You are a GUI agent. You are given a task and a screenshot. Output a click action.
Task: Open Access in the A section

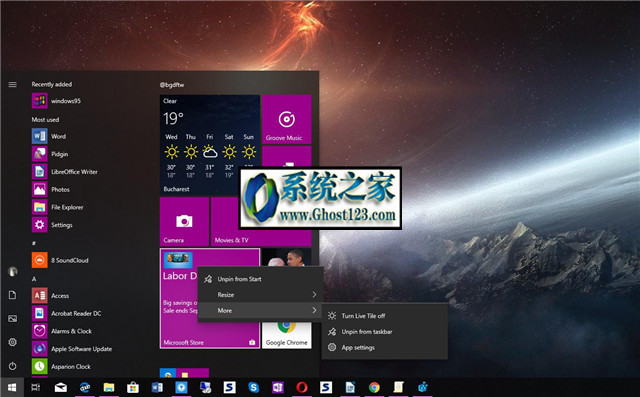pos(51,295)
